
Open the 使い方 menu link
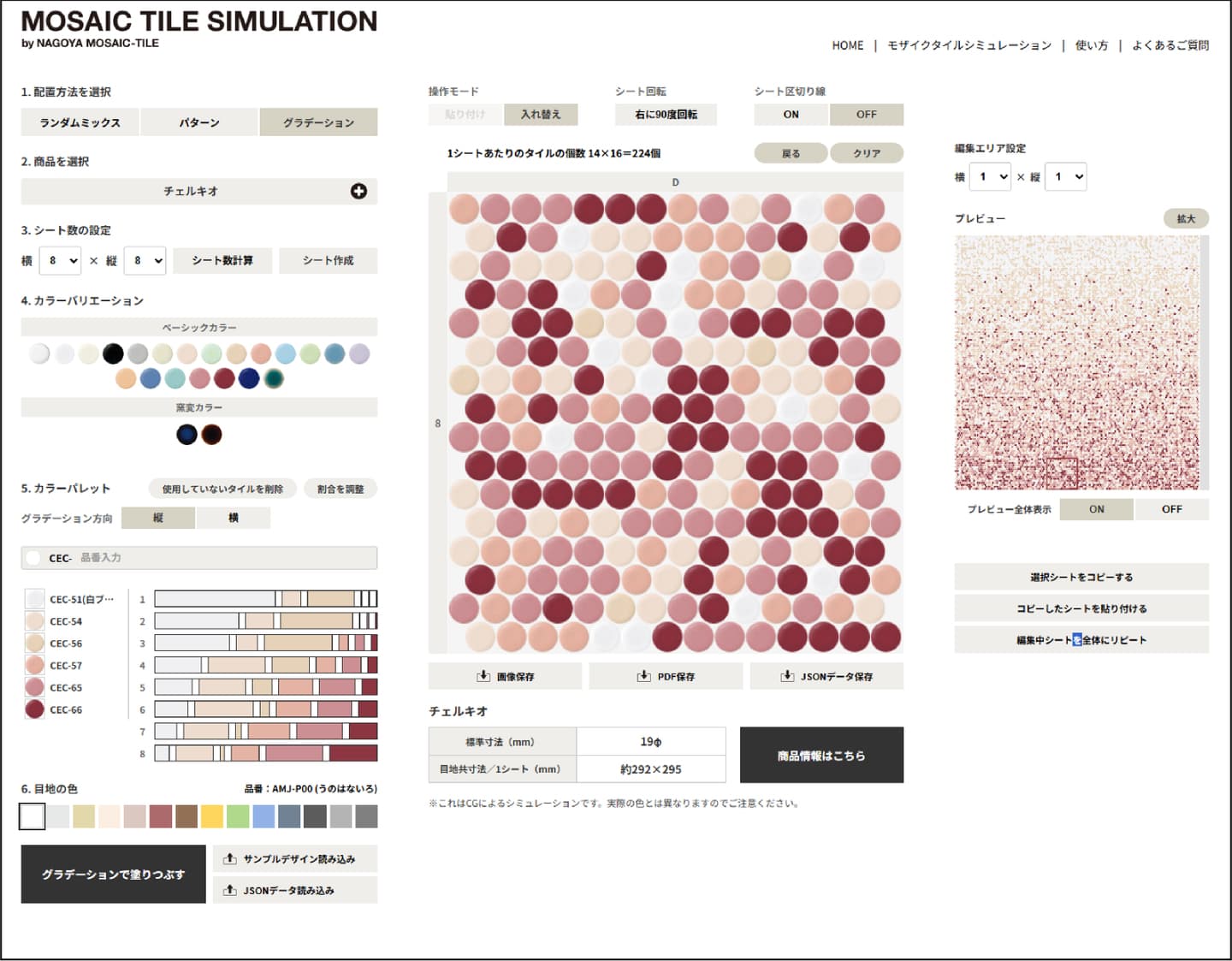click(1091, 45)
